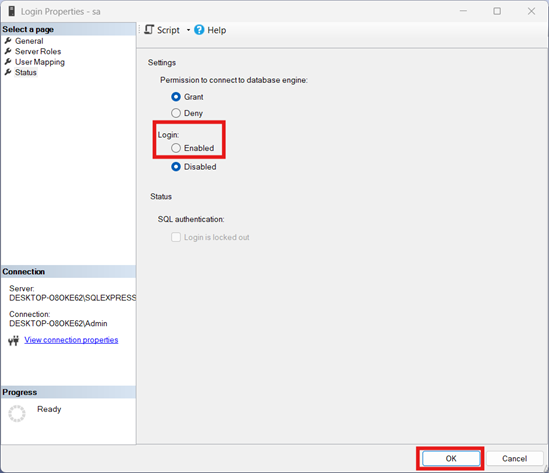
Task: Select the Disabled login radio button
Action: pyautogui.click(x=176, y=167)
